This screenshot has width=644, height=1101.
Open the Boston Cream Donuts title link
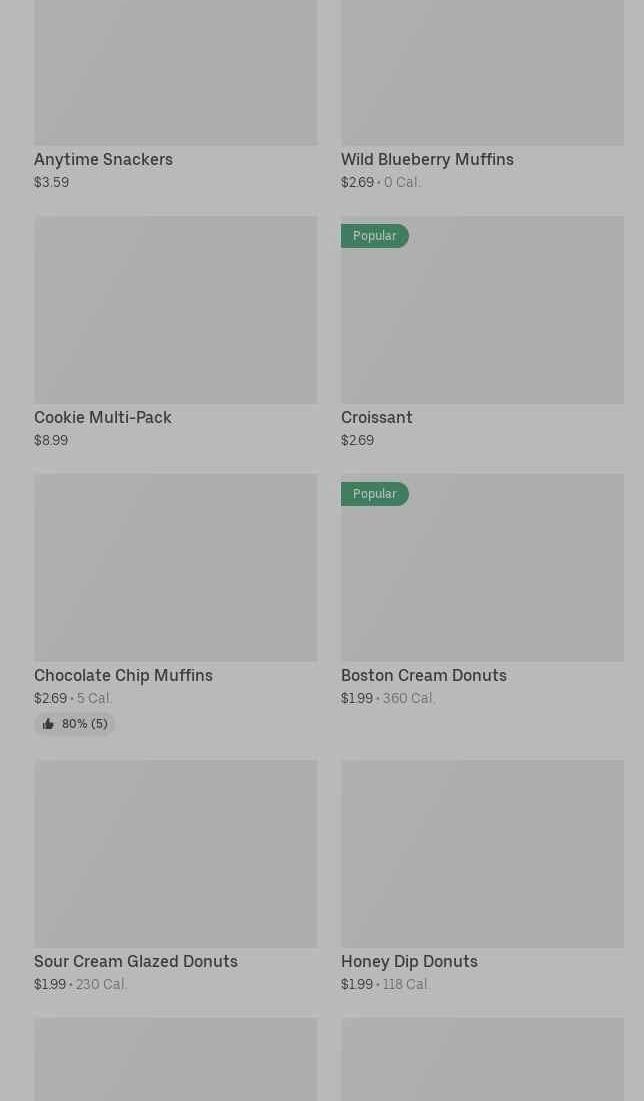click(424, 675)
